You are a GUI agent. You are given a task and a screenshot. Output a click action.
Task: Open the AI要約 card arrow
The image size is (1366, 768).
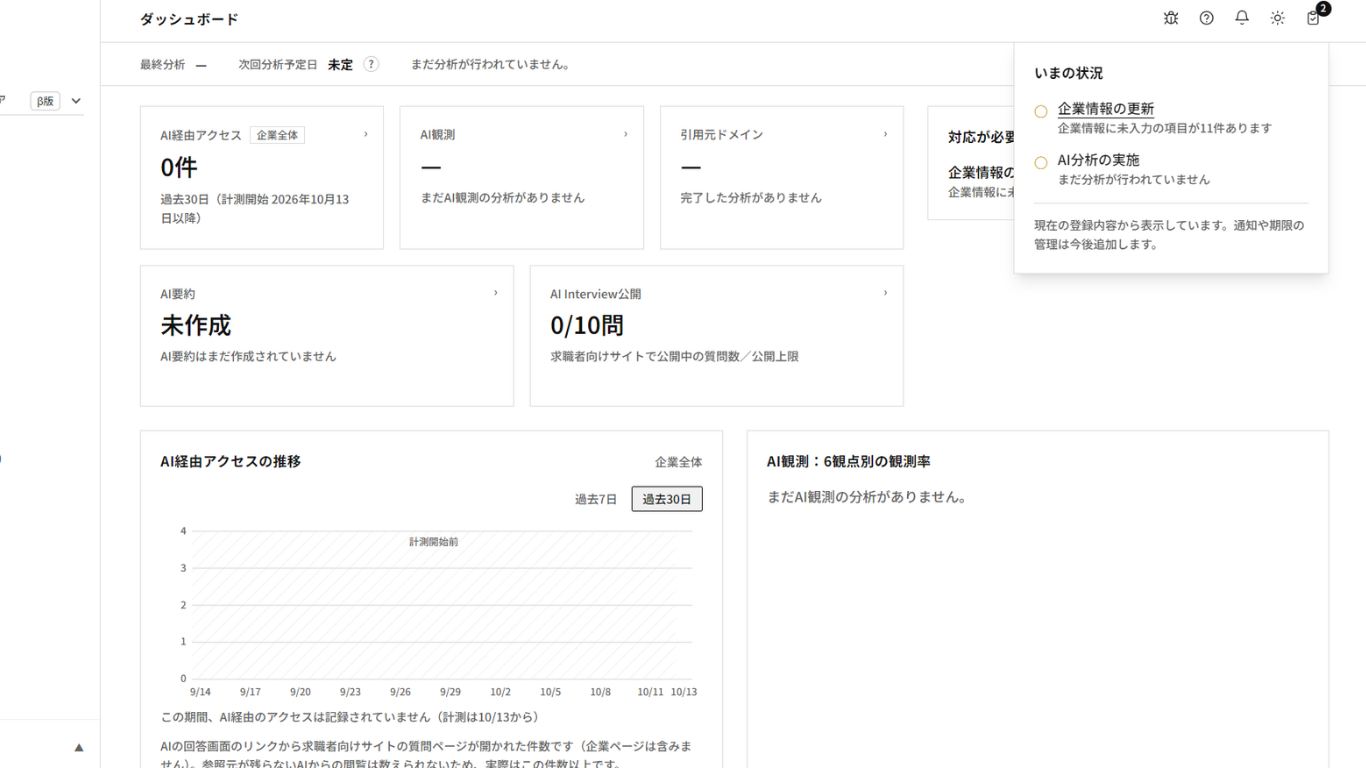pos(496,293)
